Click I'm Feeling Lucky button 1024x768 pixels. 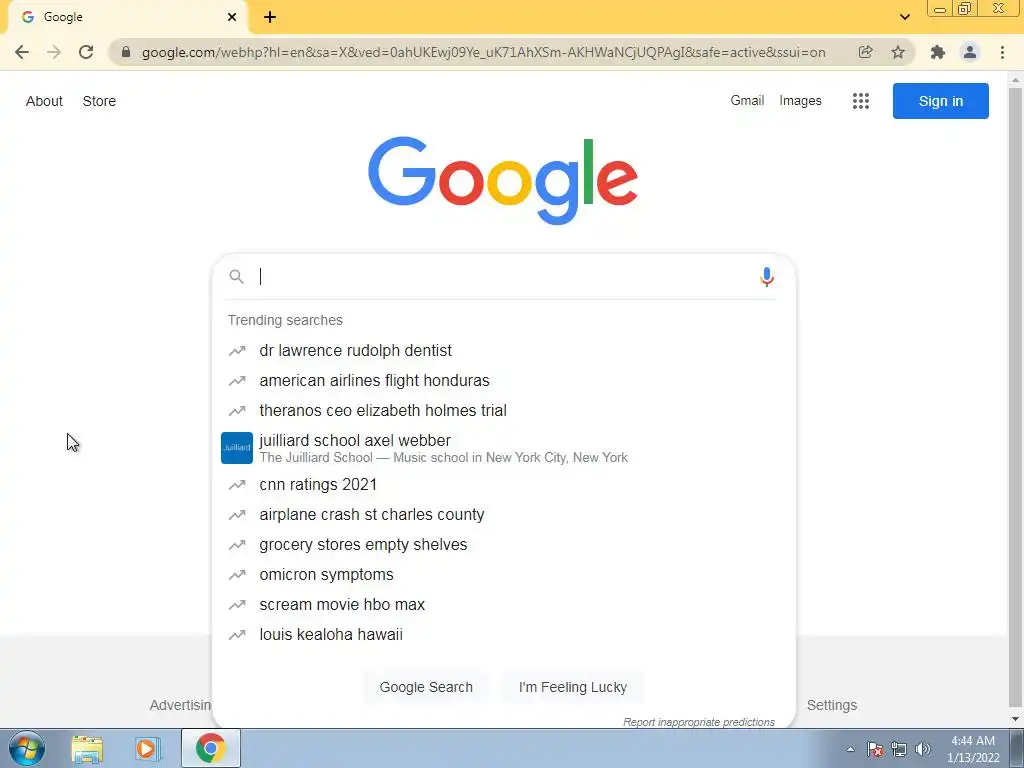[x=573, y=687]
